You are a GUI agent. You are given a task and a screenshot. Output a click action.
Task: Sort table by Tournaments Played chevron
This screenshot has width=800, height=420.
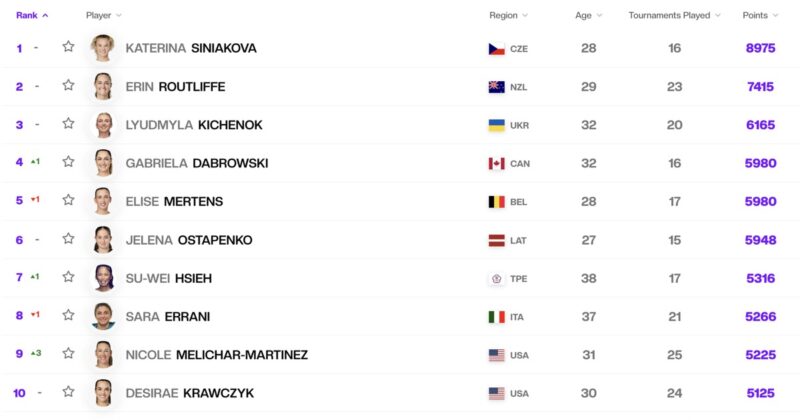[718, 15]
